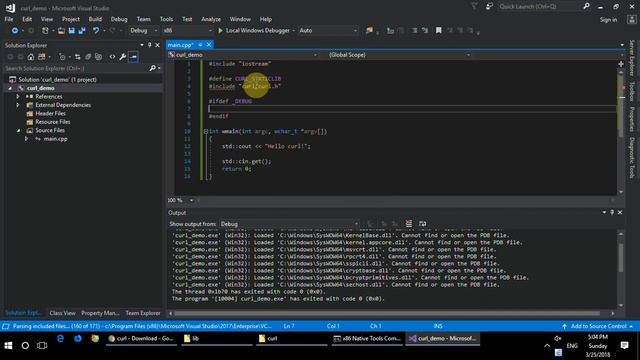This screenshot has height=360, width=640.
Task: Switch to the Class View tab
Action: (x=62, y=313)
